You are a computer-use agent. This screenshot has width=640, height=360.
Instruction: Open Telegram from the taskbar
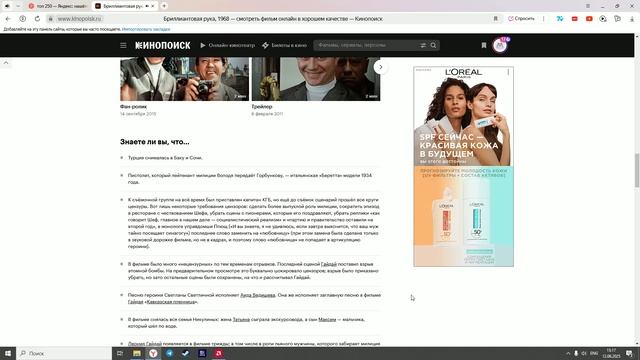coord(169,353)
